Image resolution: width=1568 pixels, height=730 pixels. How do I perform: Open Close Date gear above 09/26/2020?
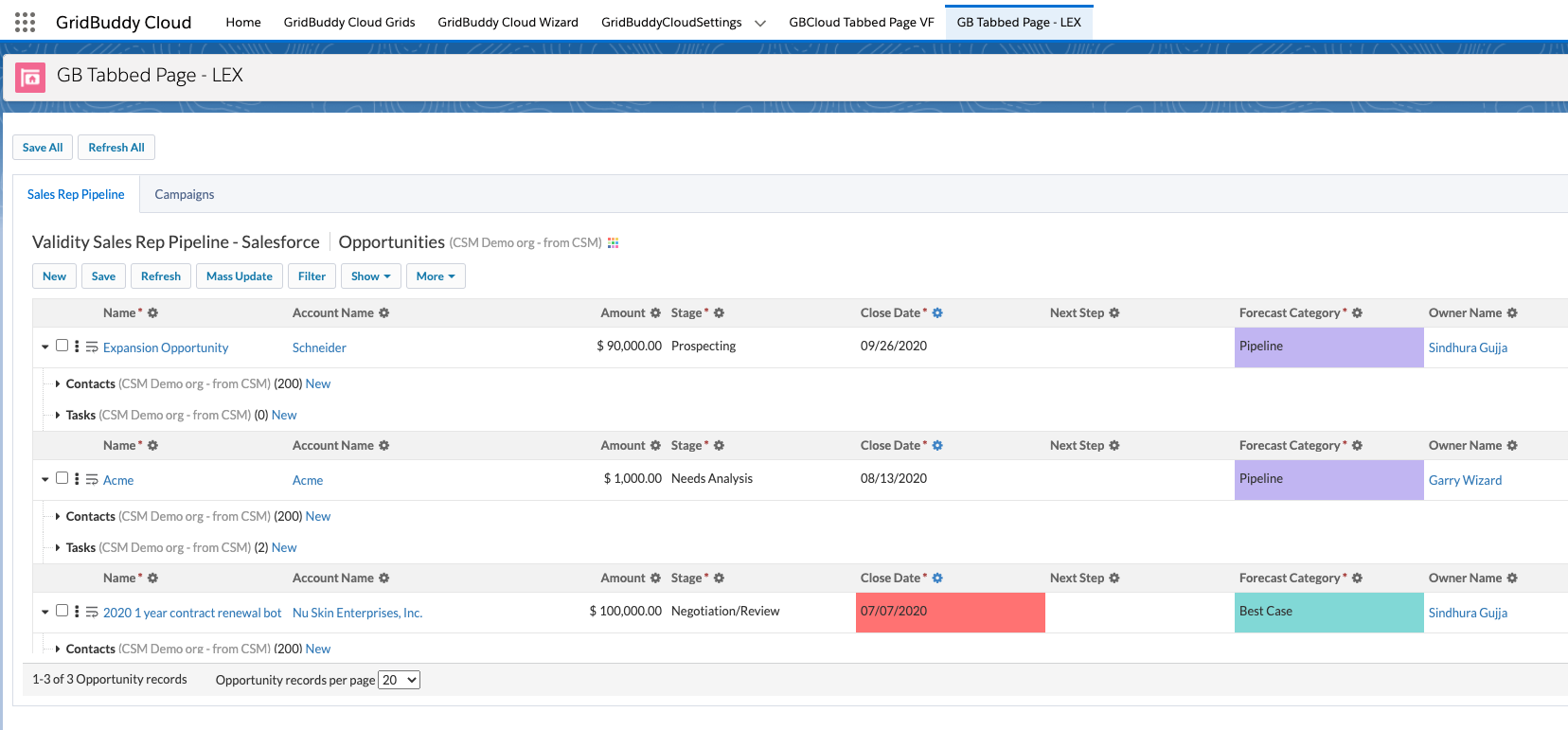pyautogui.click(x=937, y=313)
